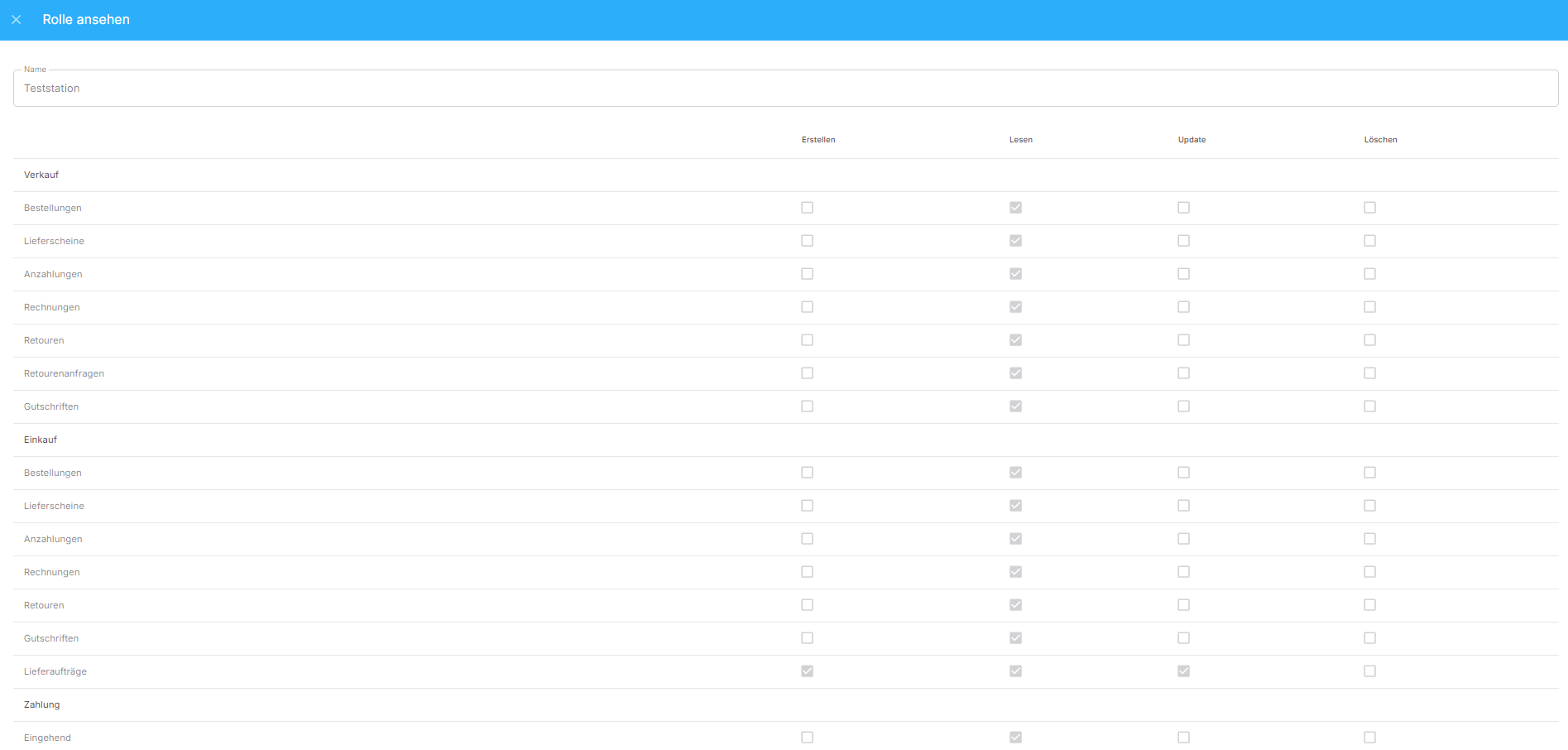Toggle Löschen checkbox for Lieferaufträge
The width and height of the screenshot is (1568, 750).
click(1369, 671)
